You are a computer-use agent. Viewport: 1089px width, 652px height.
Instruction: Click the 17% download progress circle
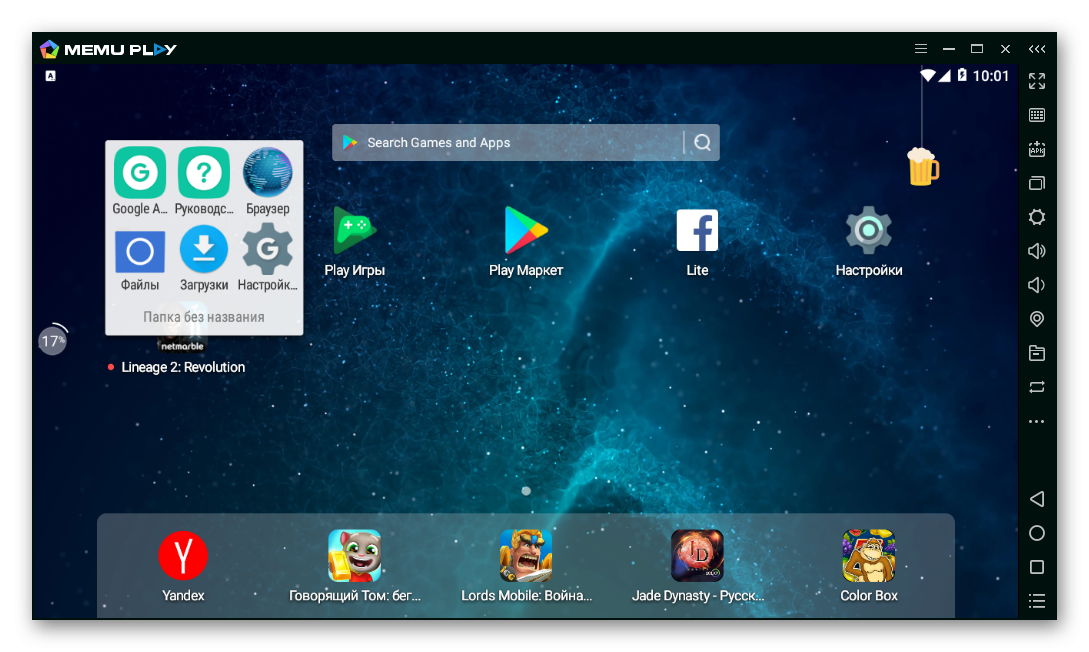[53, 340]
